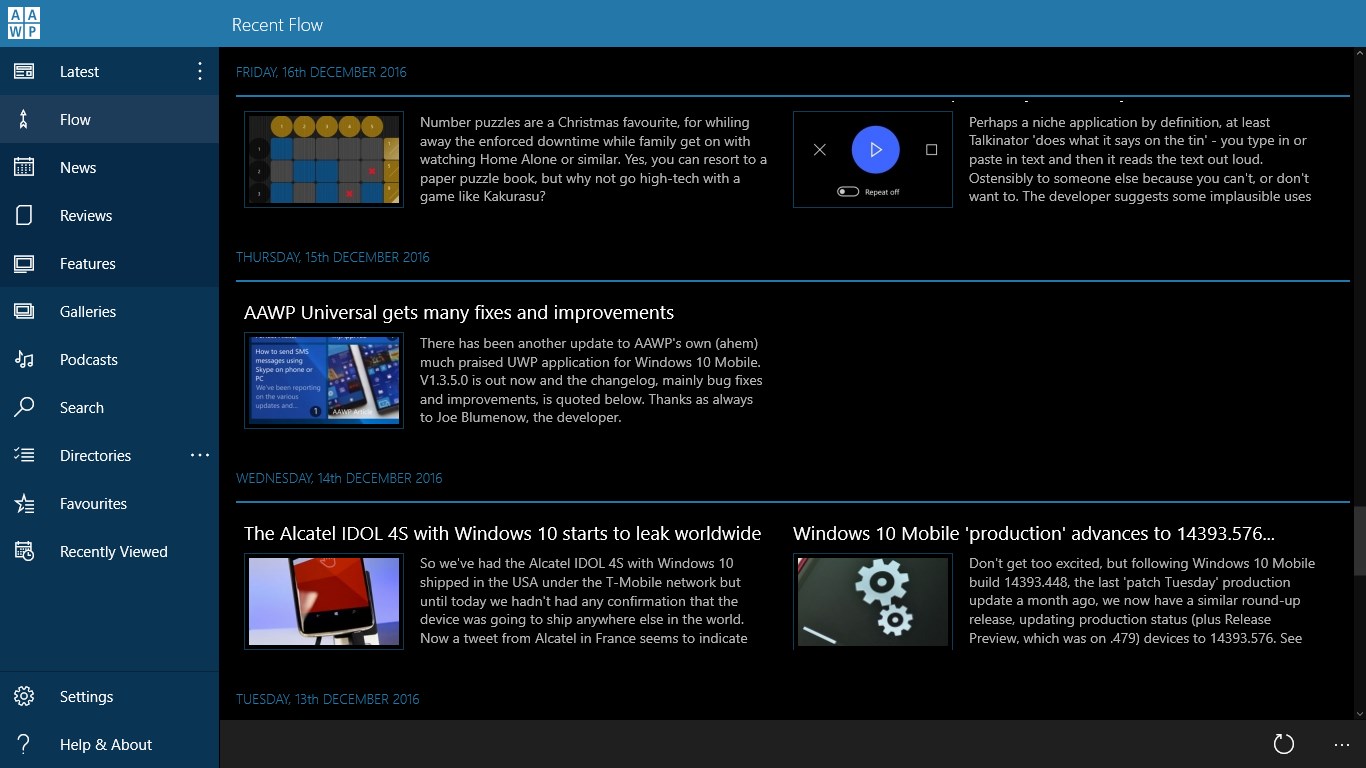This screenshot has height=768, width=1366.
Task: Click the Latest newspaper icon
Action: [x=24, y=71]
